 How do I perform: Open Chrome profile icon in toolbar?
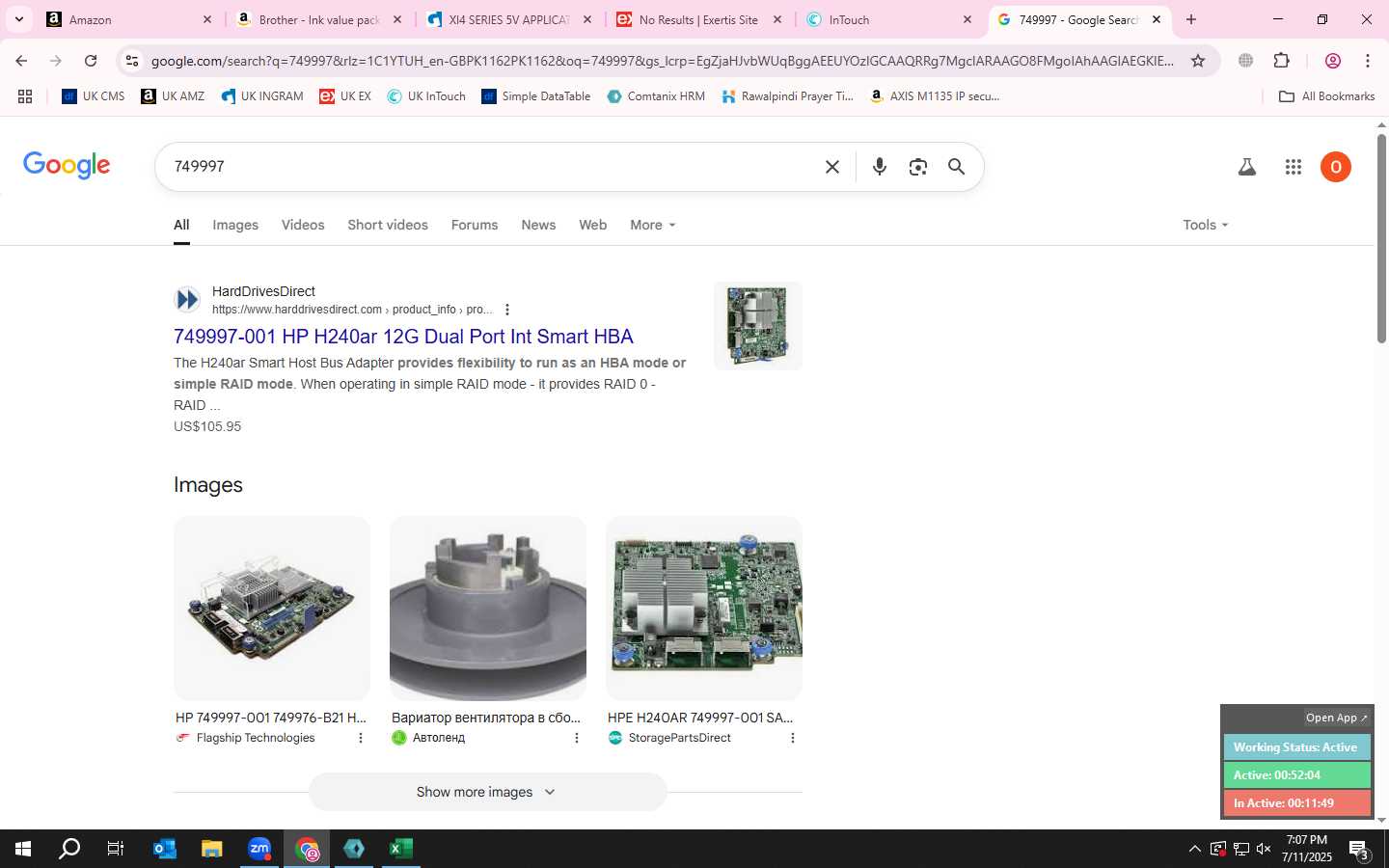[1333, 61]
